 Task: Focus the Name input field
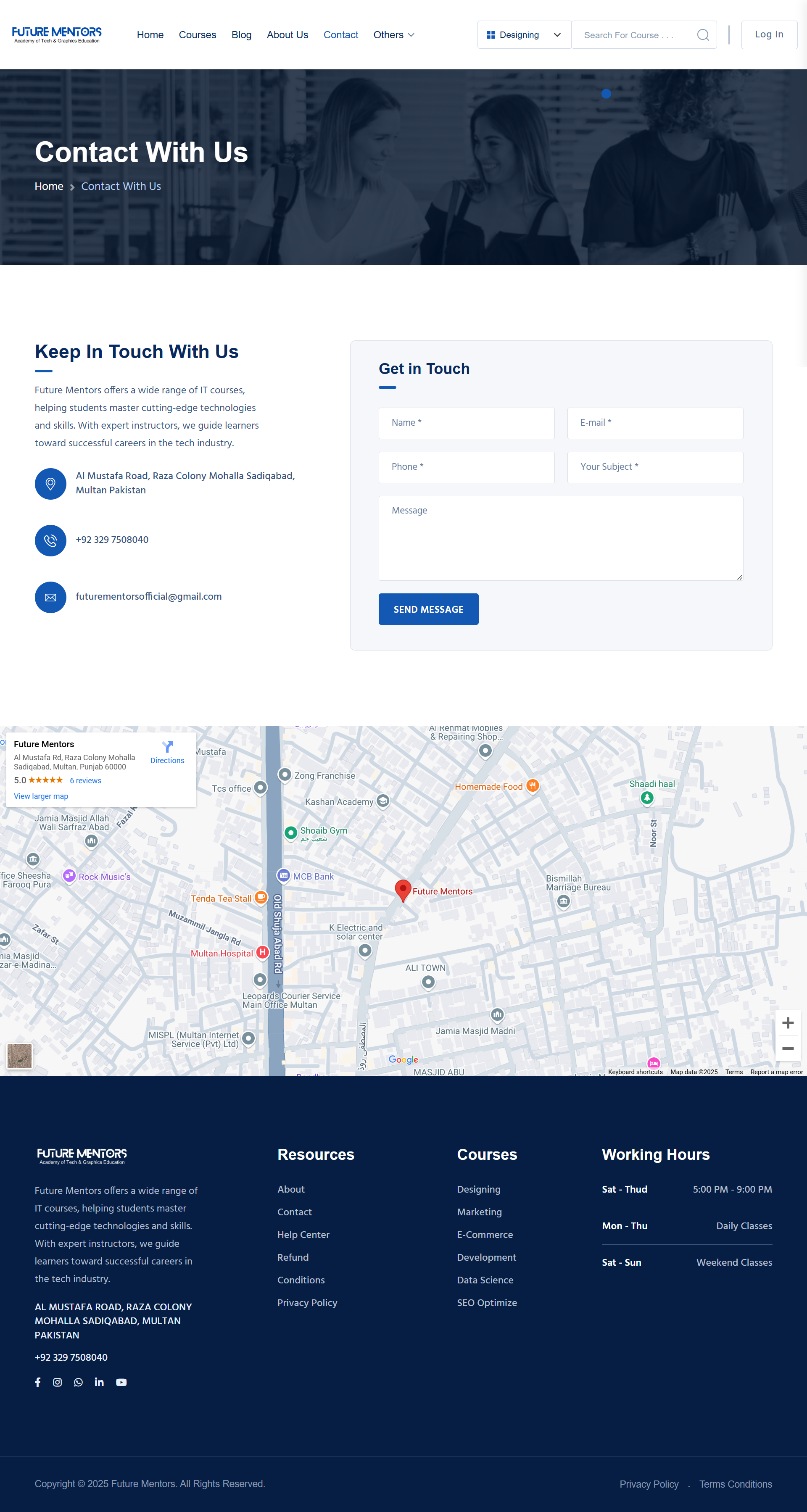click(x=466, y=423)
